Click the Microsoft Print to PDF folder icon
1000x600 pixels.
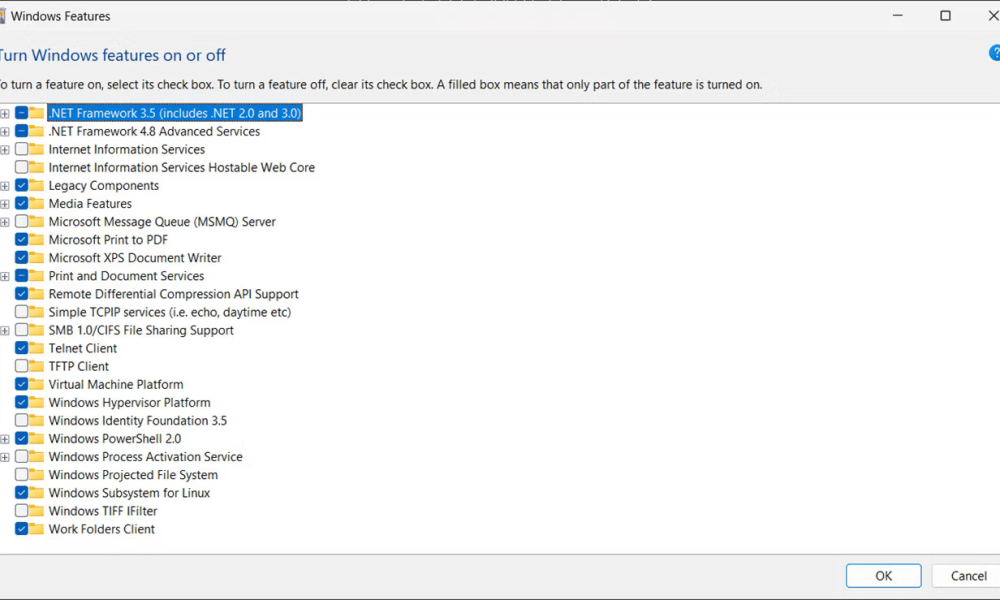pyautogui.click(x=36, y=240)
